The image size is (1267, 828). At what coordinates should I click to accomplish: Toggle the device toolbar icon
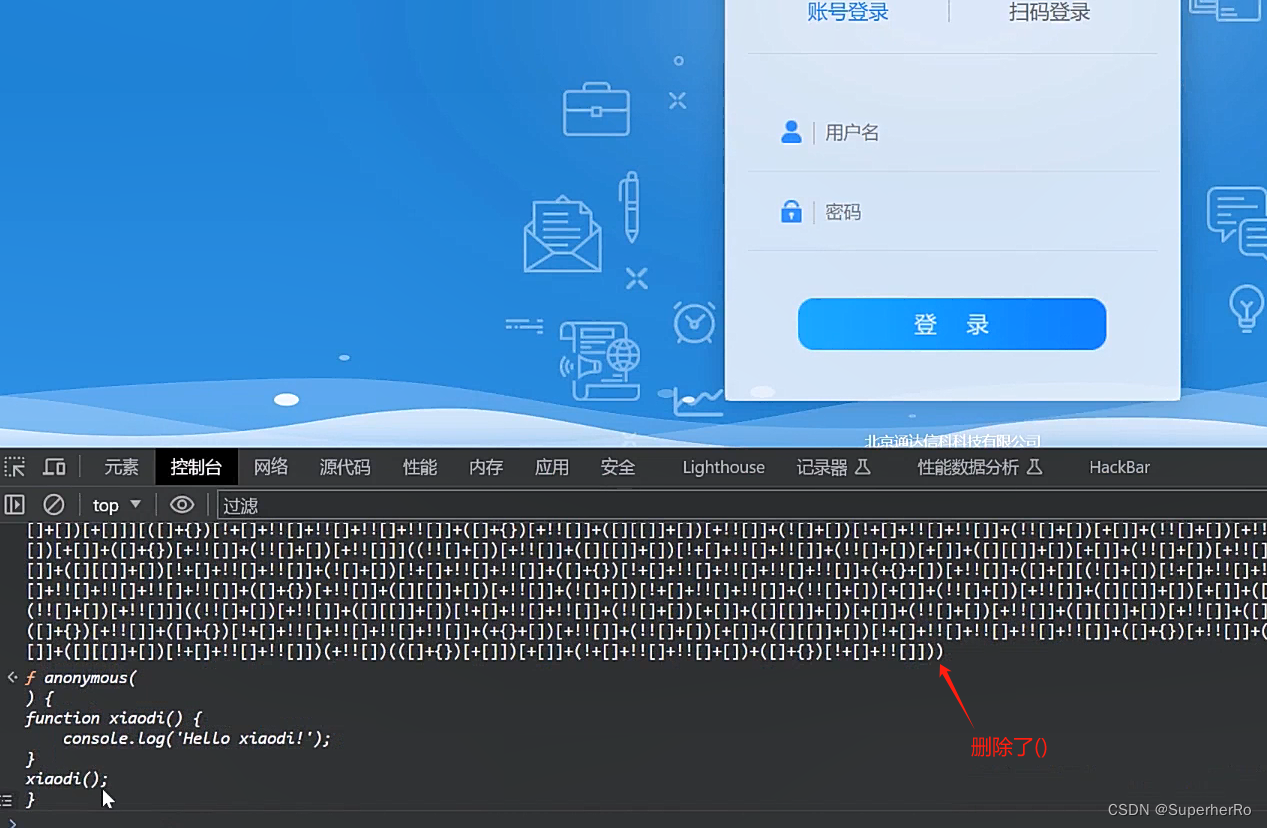click(54, 467)
